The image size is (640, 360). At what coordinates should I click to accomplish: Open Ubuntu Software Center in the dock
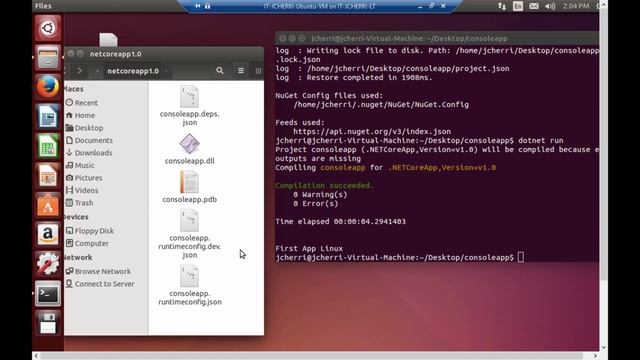point(48,205)
